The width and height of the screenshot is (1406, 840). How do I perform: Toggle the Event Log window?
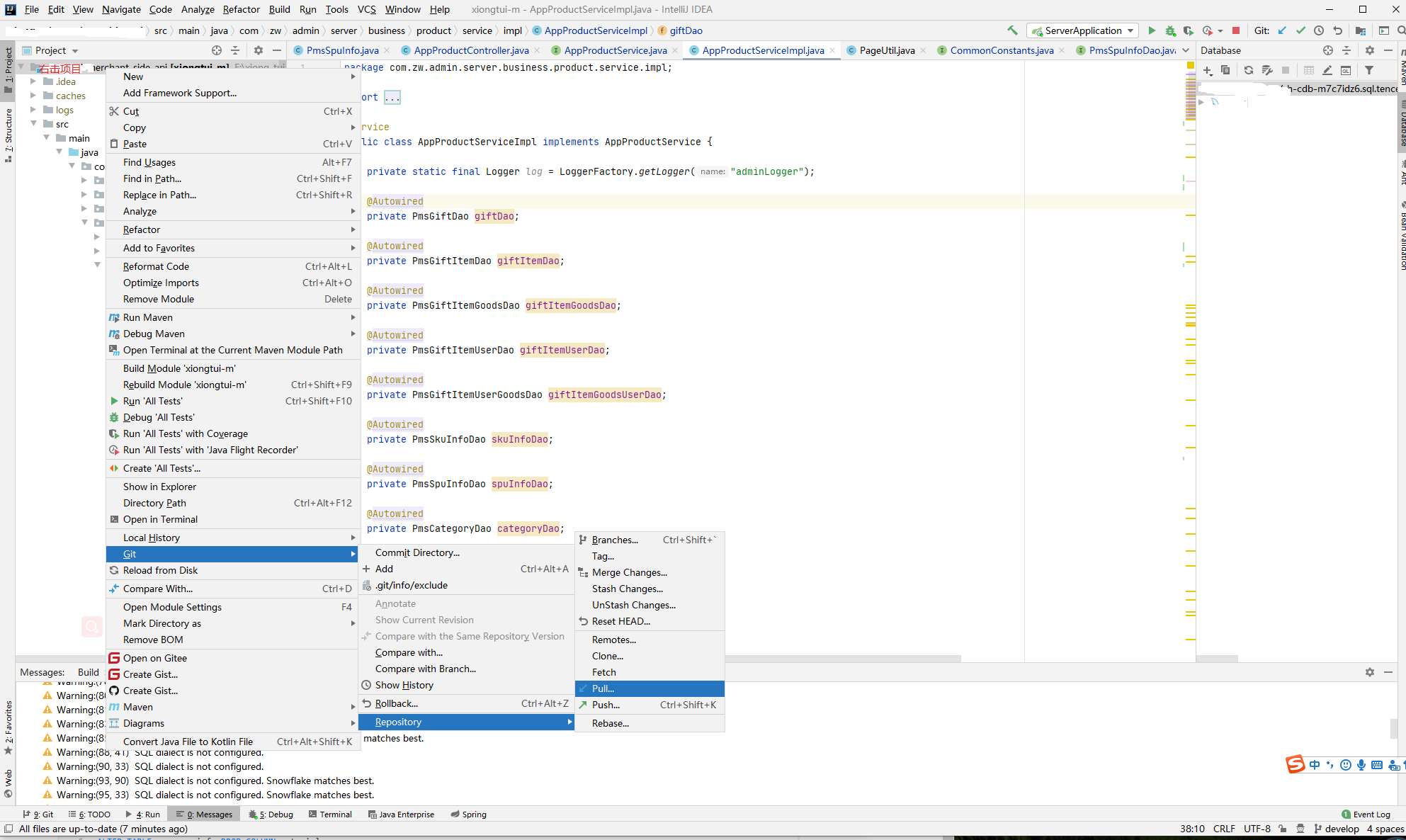(x=1366, y=815)
